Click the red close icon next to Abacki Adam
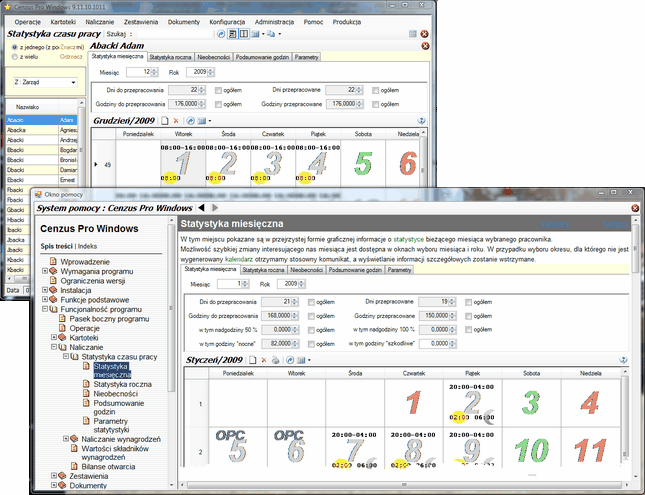The height and width of the screenshot is (495, 645). [423, 45]
